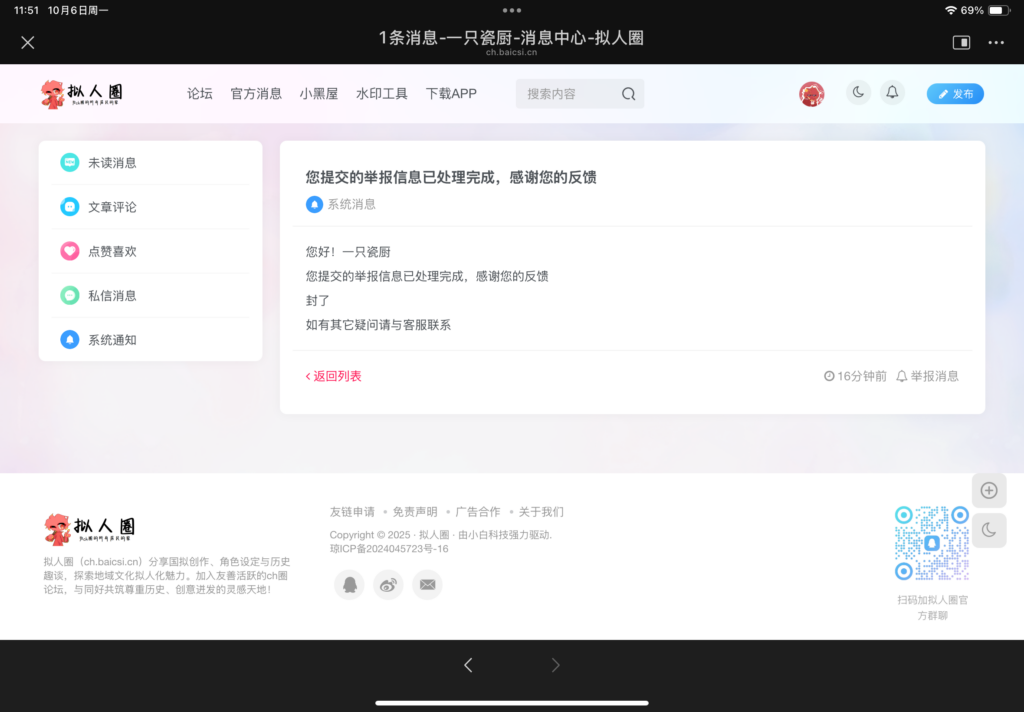Click the 返回列表 link
1024x712 pixels.
[333, 375]
